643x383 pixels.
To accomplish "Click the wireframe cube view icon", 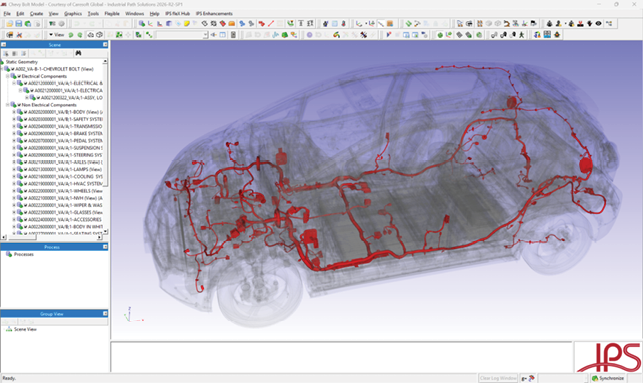I will point(99,34).
